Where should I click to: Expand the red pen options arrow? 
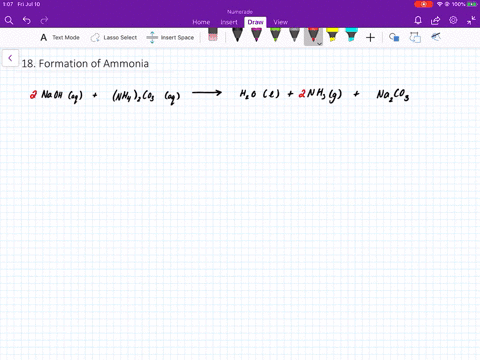click(x=319, y=43)
